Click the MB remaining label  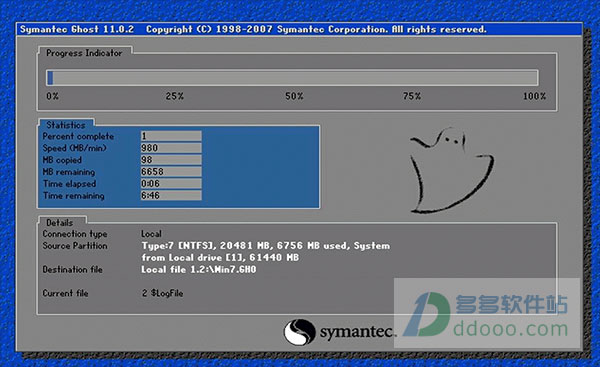[69, 172]
